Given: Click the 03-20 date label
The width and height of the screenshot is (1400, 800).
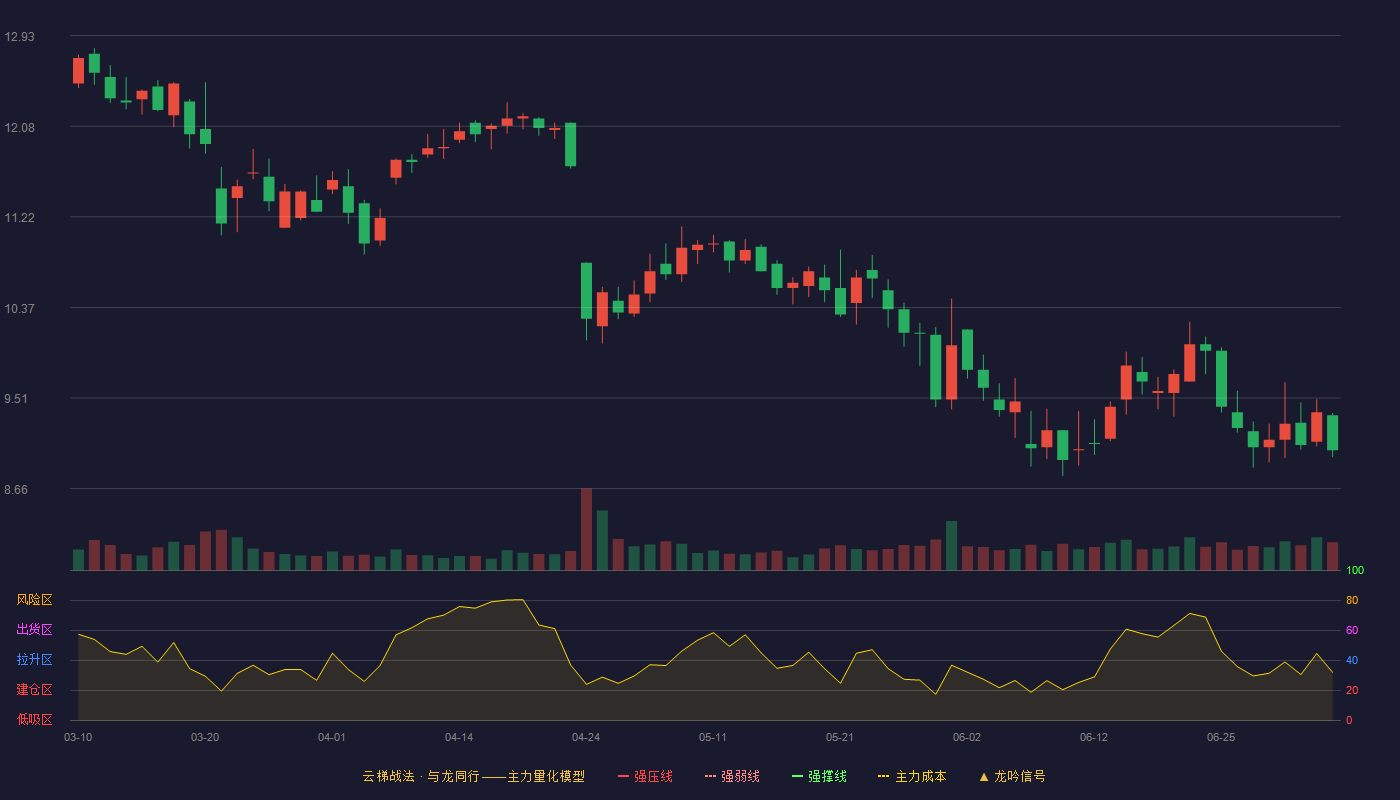Looking at the screenshot, I should [x=205, y=737].
